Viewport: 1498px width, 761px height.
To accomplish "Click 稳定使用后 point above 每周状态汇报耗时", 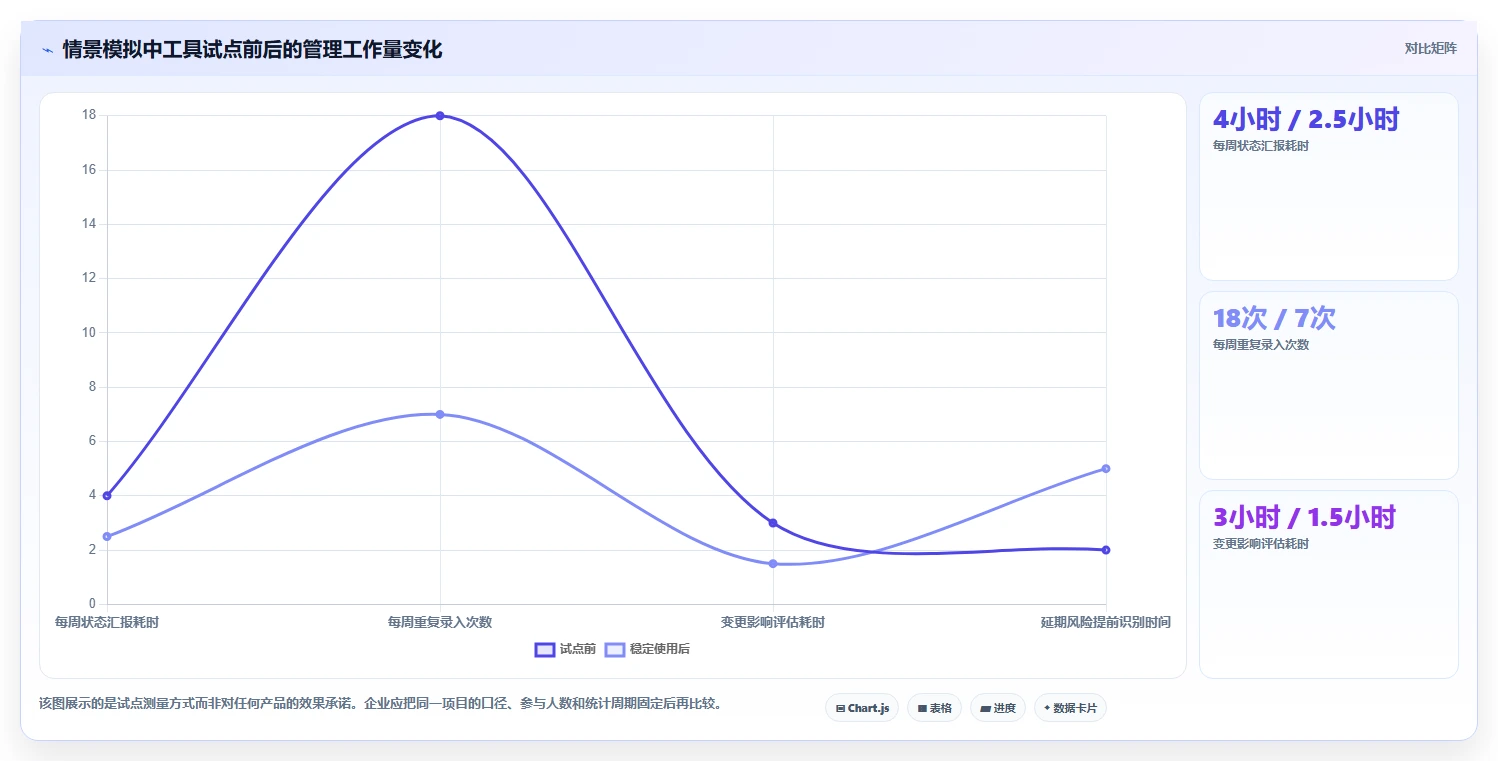I will 107,536.
